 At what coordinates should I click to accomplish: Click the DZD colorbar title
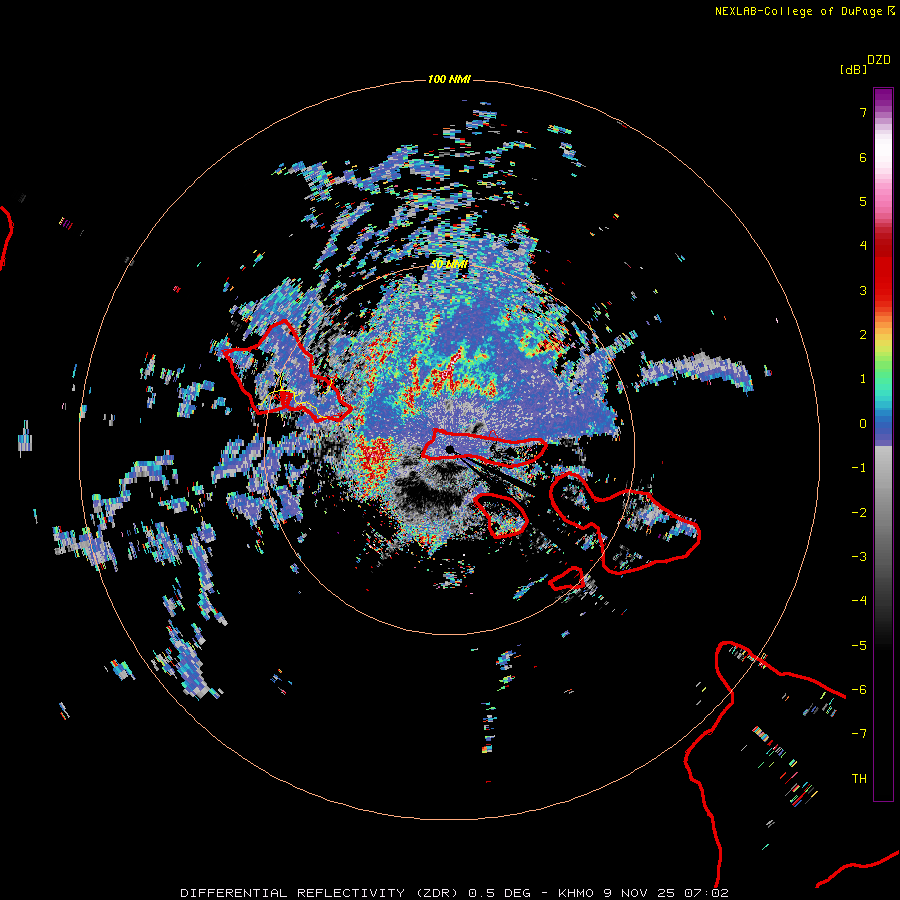[x=879, y=60]
